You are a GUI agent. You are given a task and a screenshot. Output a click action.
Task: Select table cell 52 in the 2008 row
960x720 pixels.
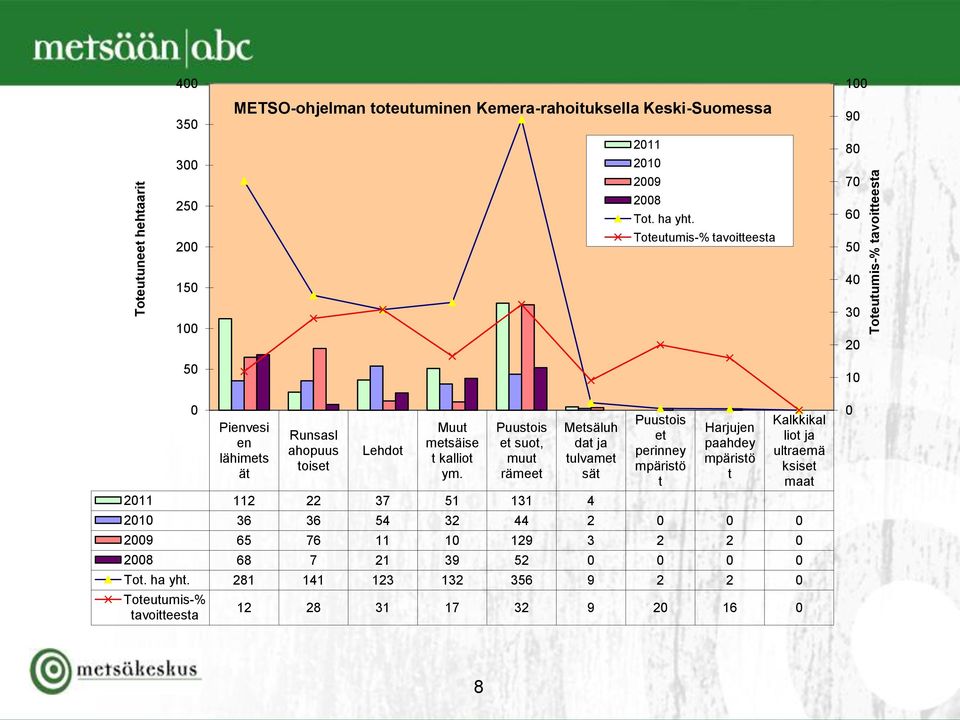[x=522, y=560]
